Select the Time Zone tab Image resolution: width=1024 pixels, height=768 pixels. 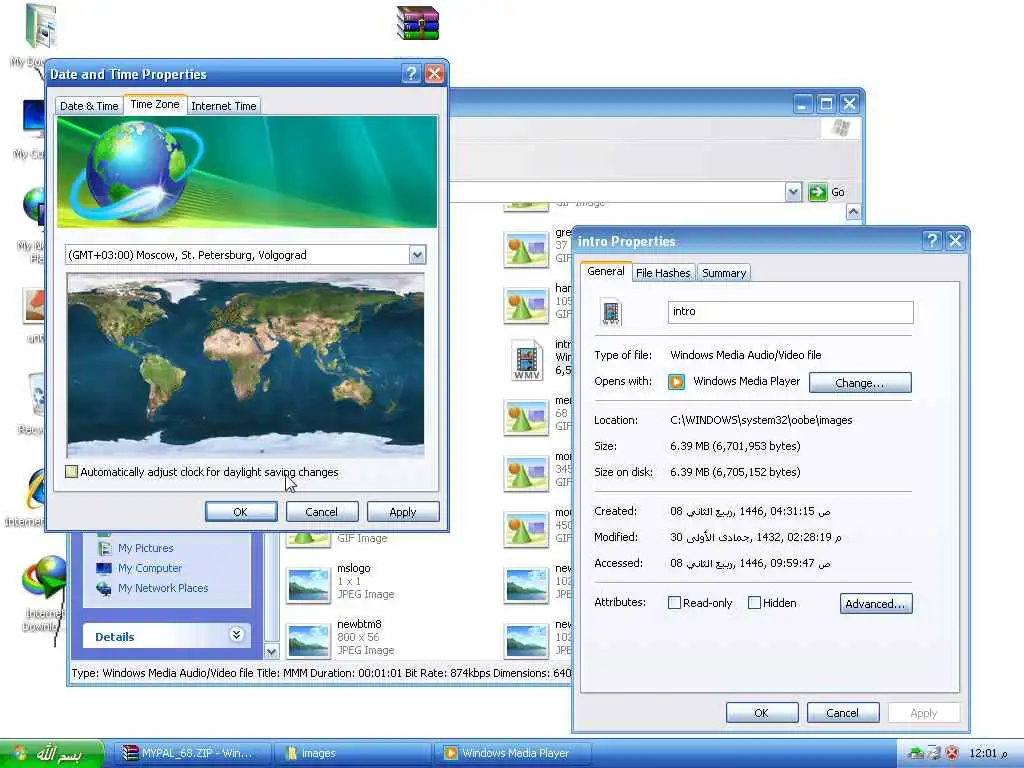point(155,104)
